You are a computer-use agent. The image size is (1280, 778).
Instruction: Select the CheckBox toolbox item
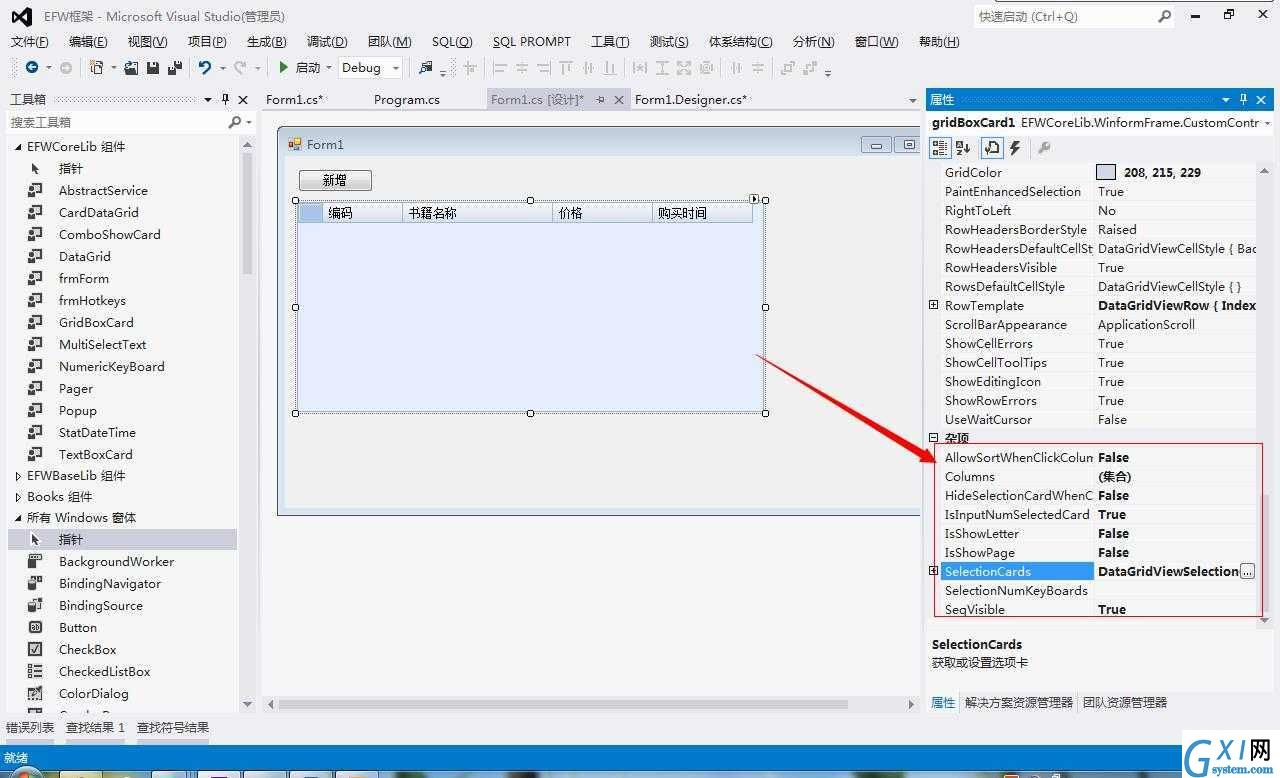tap(88, 649)
